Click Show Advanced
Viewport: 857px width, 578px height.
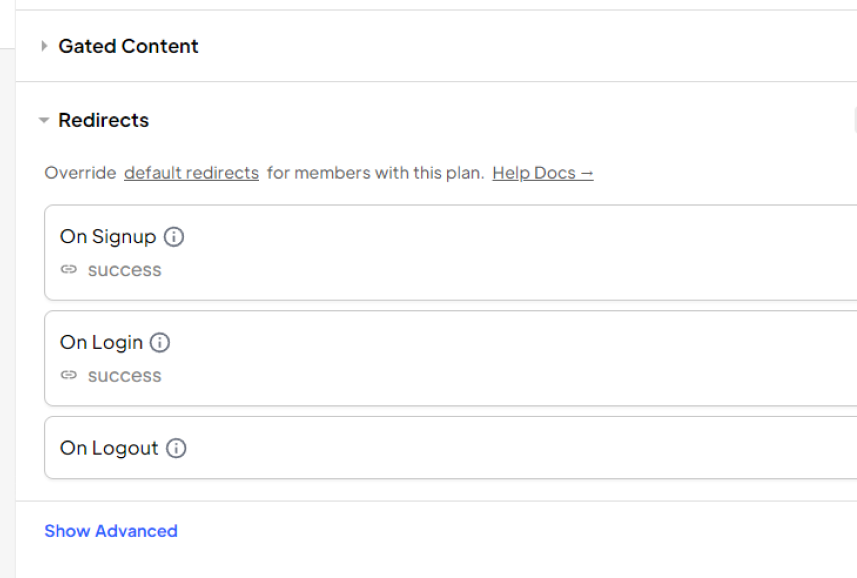pos(111,531)
